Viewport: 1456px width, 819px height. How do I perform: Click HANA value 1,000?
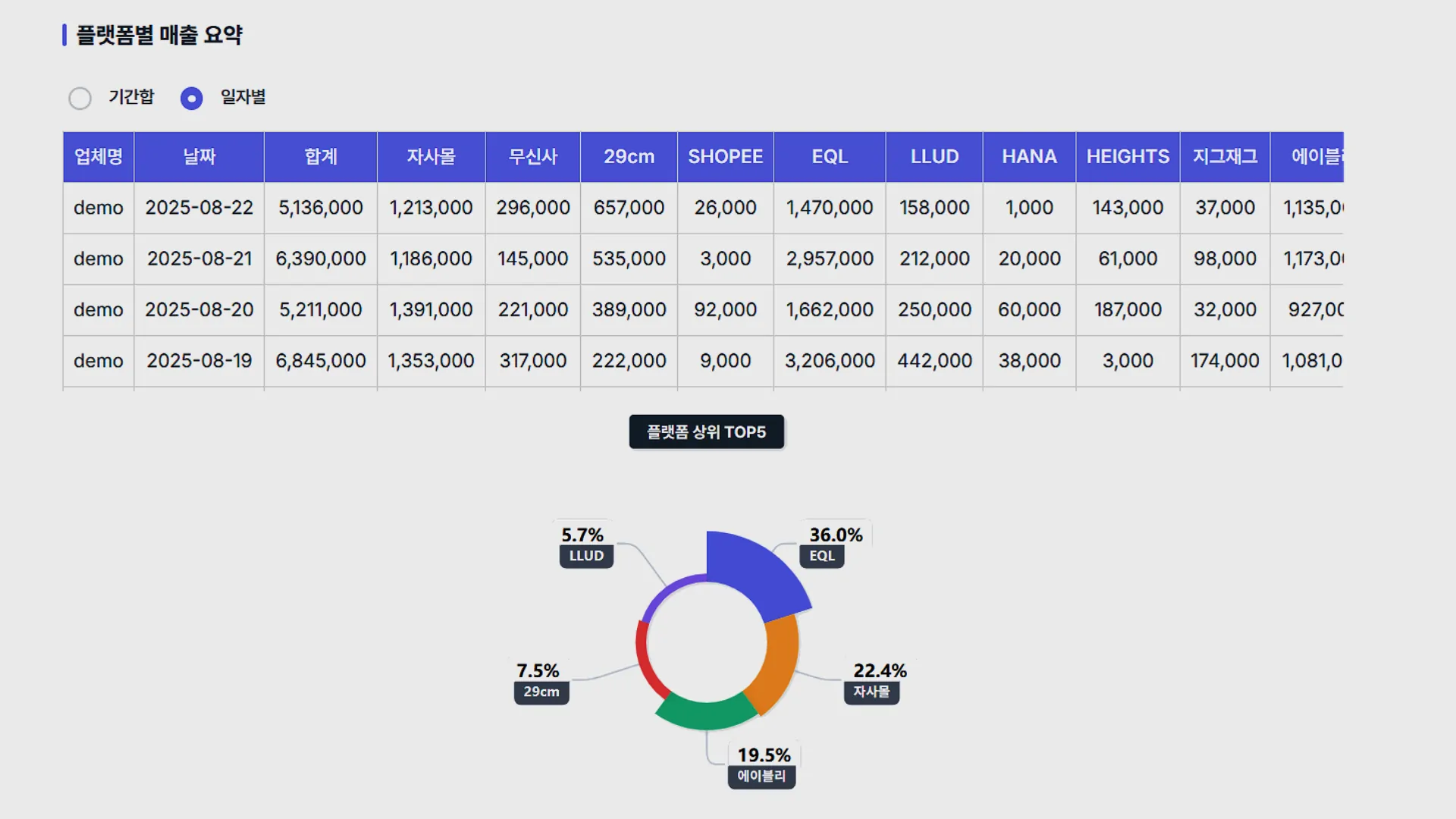[1029, 208]
